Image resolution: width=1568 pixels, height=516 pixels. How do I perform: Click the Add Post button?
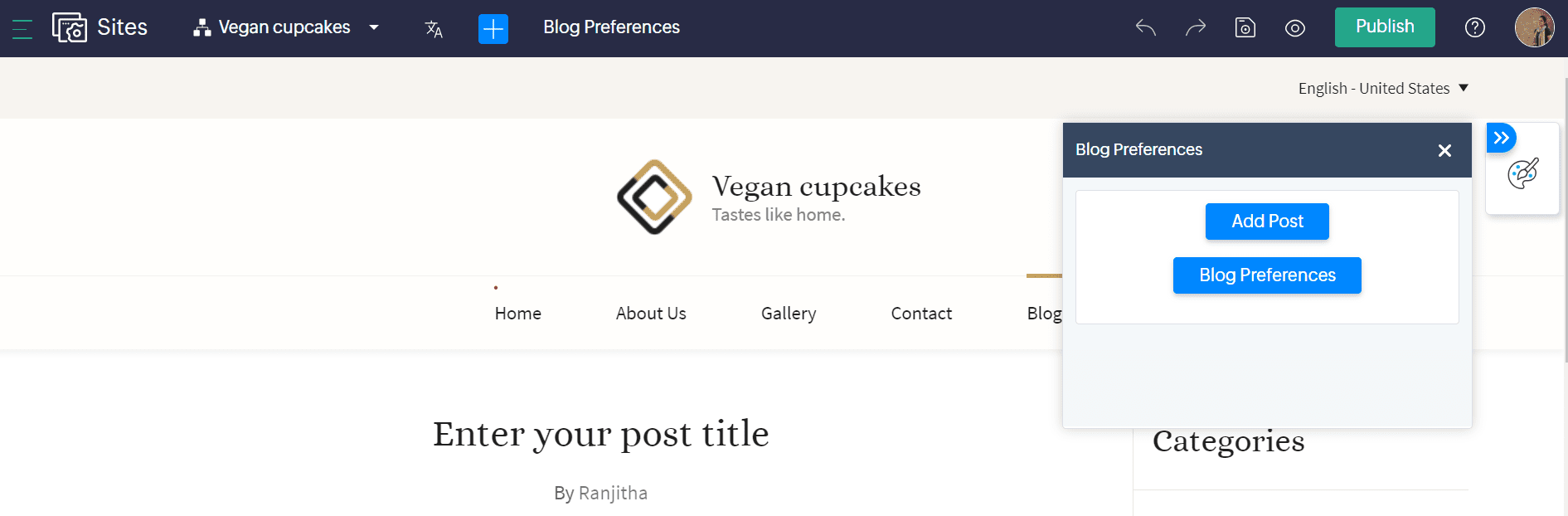pyautogui.click(x=1267, y=221)
